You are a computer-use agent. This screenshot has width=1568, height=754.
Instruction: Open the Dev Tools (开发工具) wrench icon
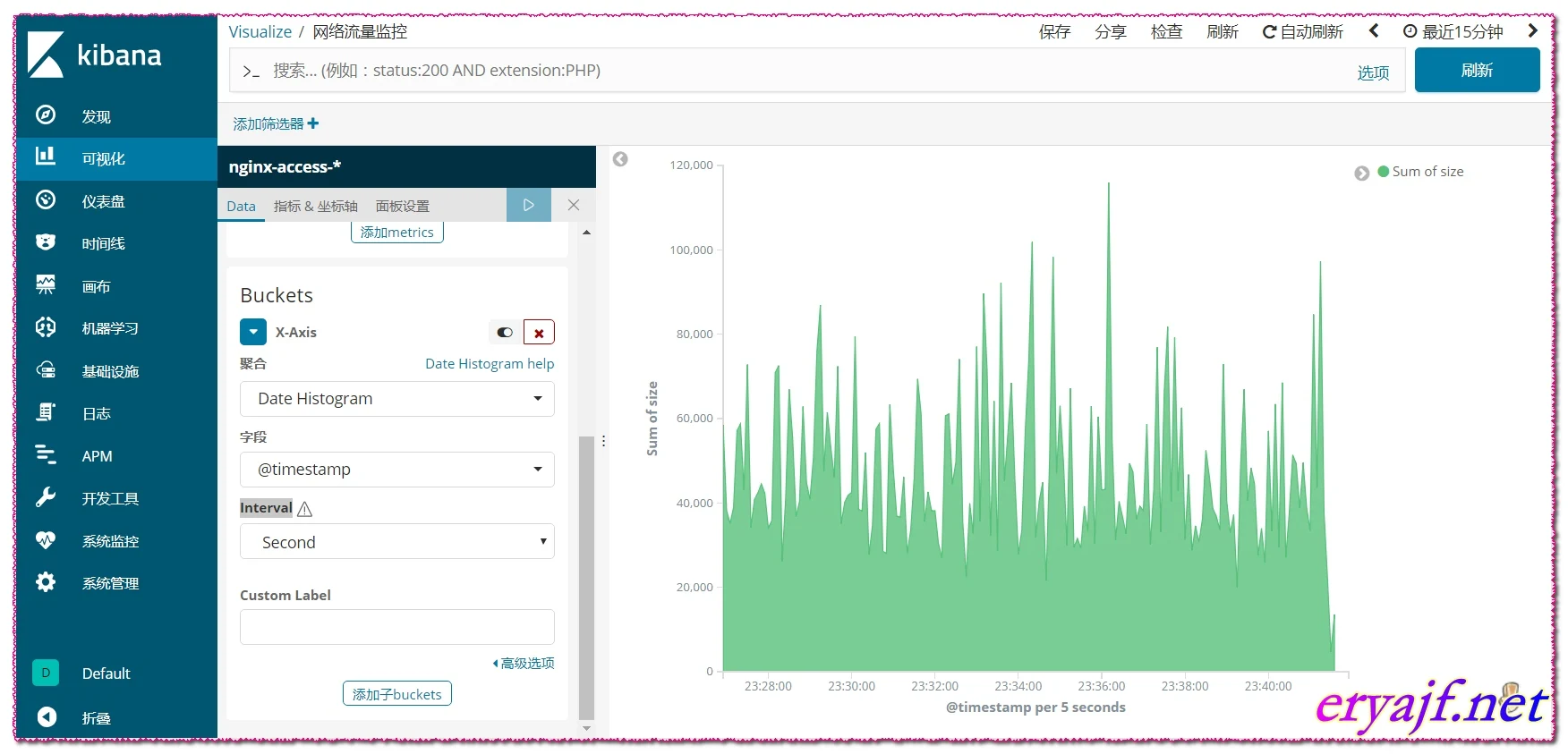(46, 497)
